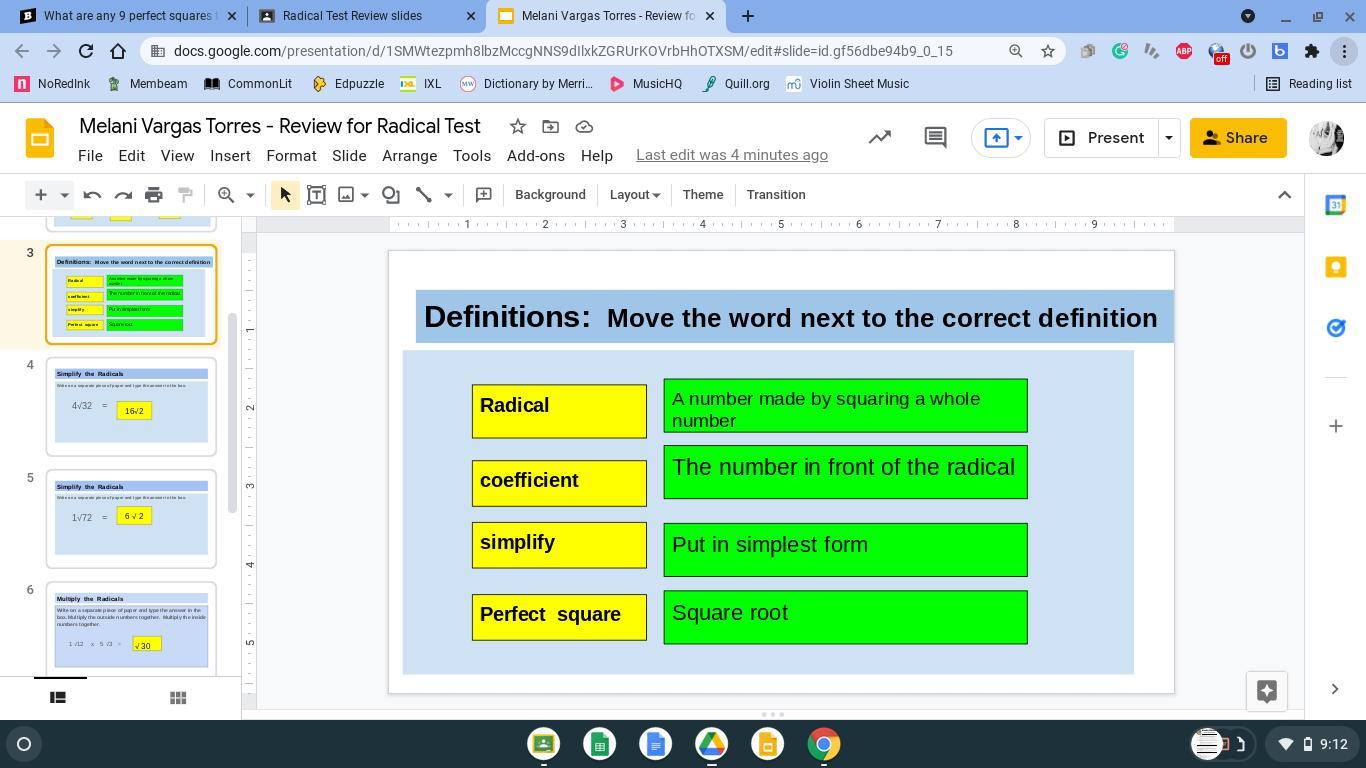The image size is (1366, 768).
Task: Open the line type dropdown arrow
Action: 448,195
